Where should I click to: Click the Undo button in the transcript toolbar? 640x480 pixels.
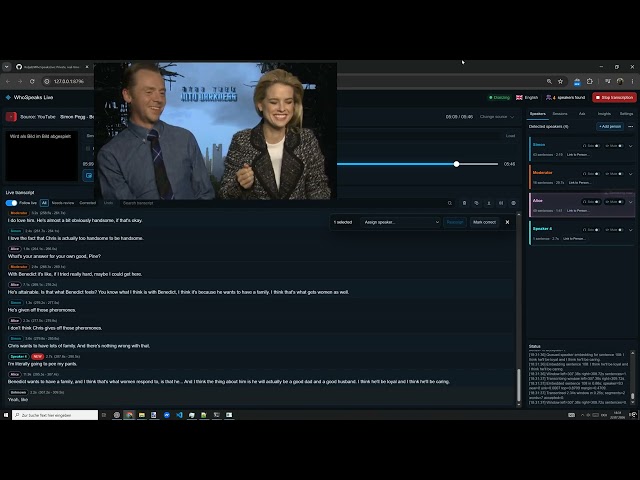point(108,203)
